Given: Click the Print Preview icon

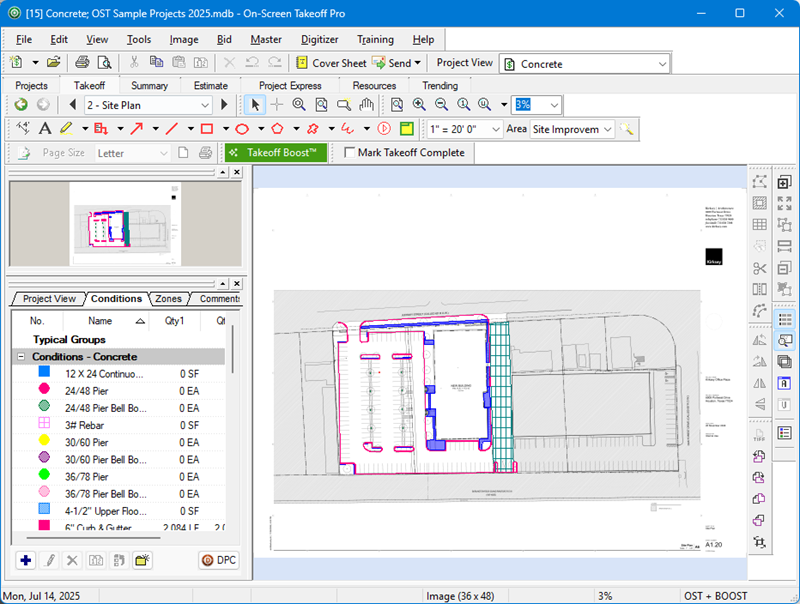Looking at the screenshot, I should coord(105,62).
